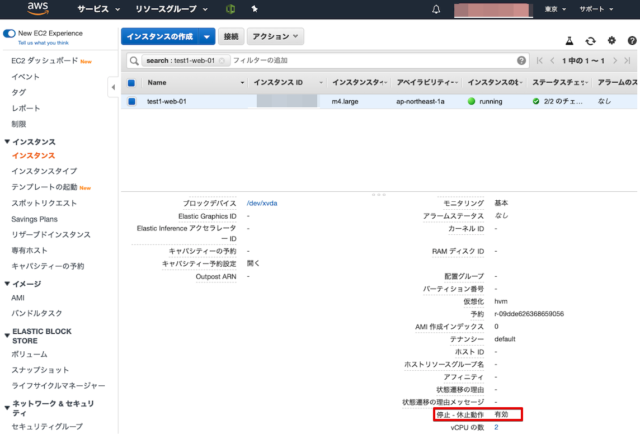Viewport: 640px width, 434px height.
Task: Click the pin shortcut icon
Action: click(x=254, y=9)
